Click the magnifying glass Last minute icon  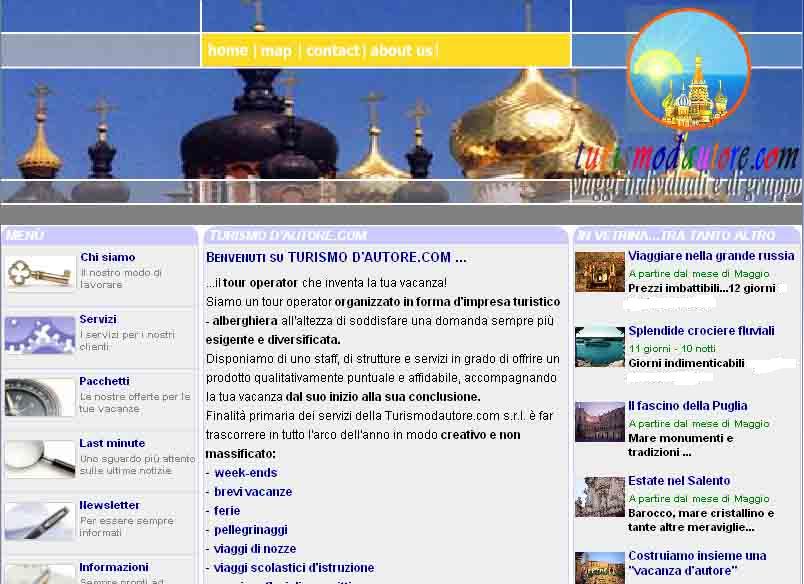[x=39, y=459]
